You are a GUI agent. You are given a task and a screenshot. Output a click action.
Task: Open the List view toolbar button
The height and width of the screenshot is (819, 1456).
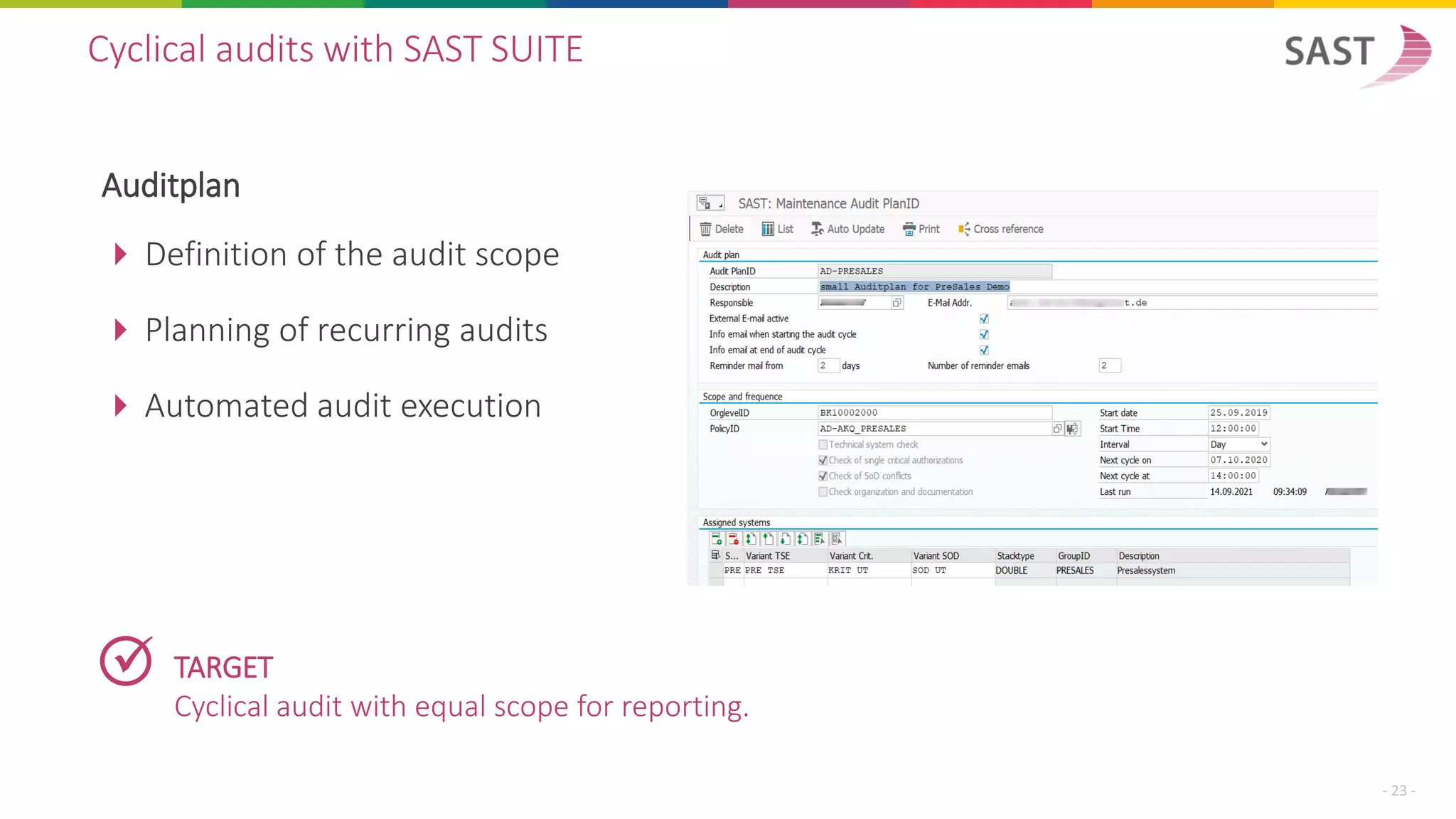tap(778, 229)
